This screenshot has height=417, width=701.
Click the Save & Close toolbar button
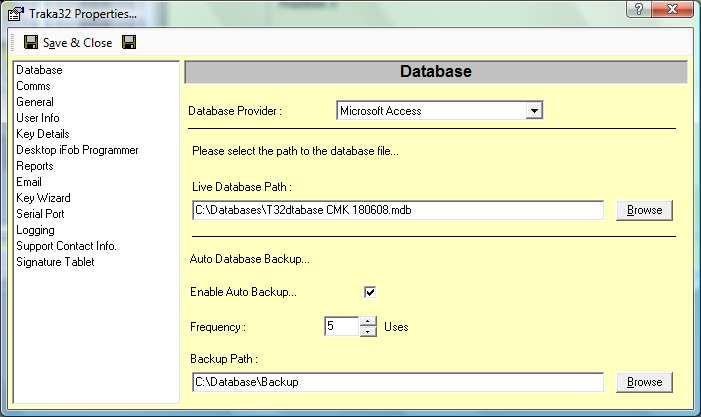click(68, 42)
